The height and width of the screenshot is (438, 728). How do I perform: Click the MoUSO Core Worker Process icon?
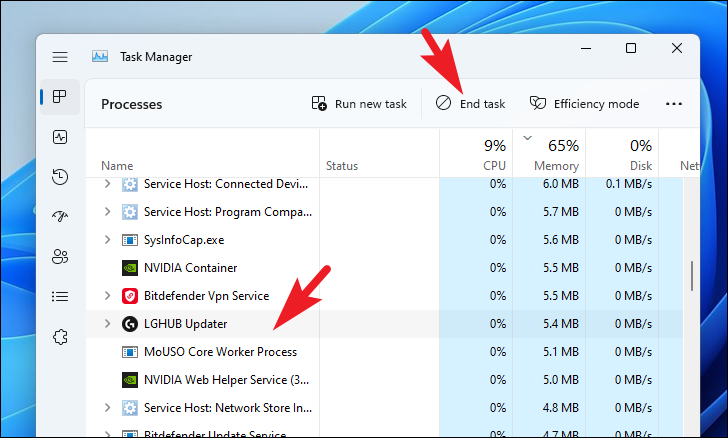[x=130, y=352]
